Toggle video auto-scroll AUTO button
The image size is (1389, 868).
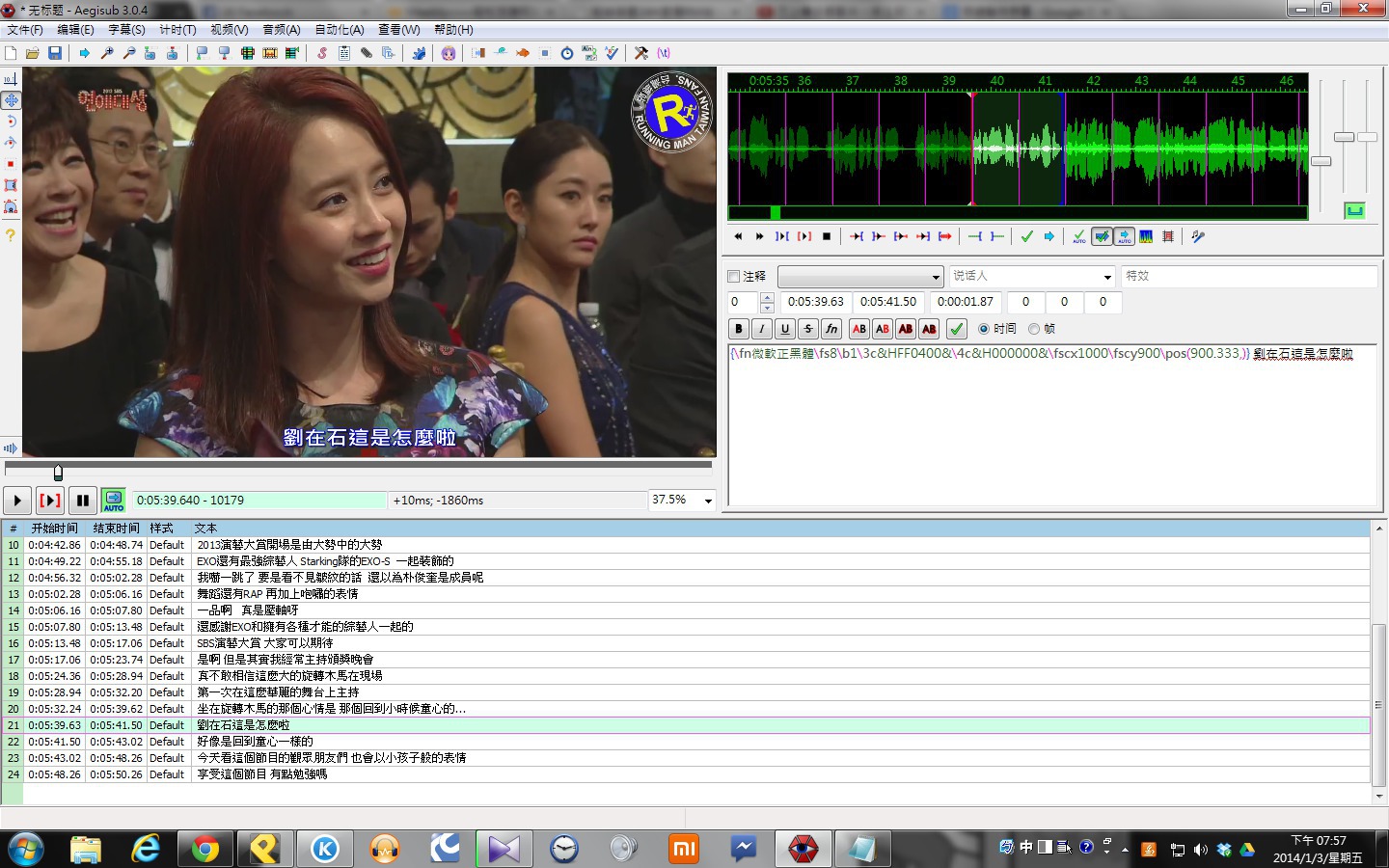pyautogui.click(x=114, y=501)
